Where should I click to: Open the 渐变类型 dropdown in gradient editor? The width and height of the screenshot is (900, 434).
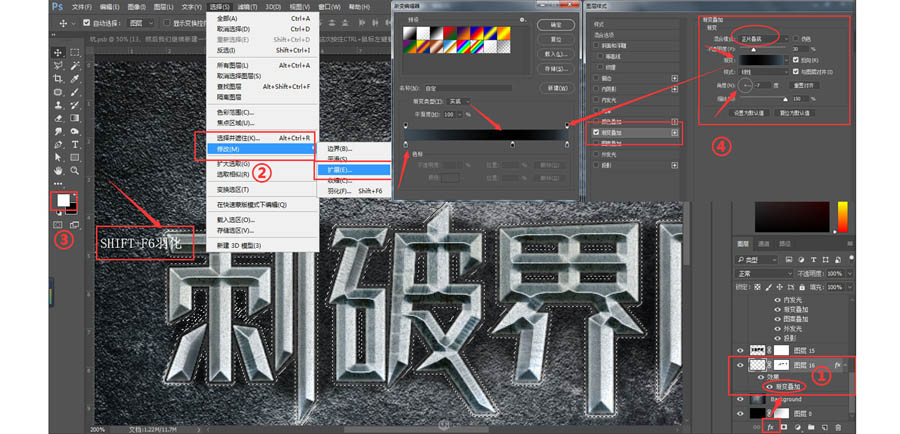point(457,101)
